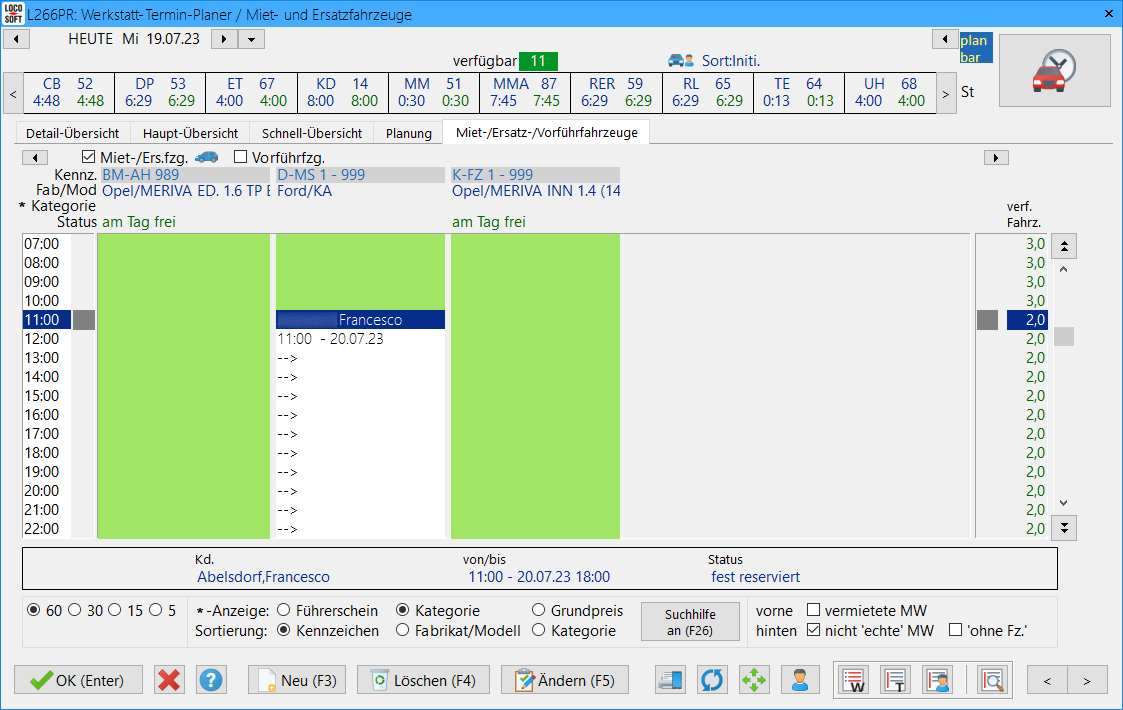This screenshot has height=710, width=1123.
Task: Open the Haupt-Übersicht tab
Action: pos(190,133)
